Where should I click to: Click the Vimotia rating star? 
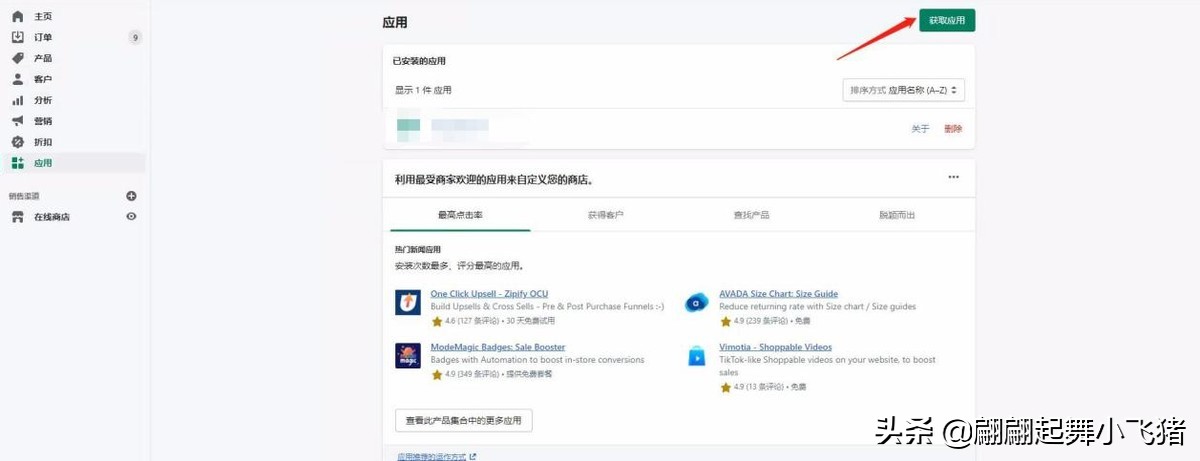click(x=725, y=386)
